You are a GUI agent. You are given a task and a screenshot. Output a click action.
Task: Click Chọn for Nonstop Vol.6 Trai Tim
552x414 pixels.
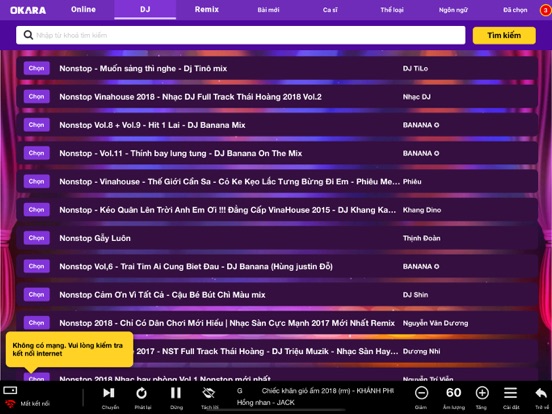tap(37, 266)
